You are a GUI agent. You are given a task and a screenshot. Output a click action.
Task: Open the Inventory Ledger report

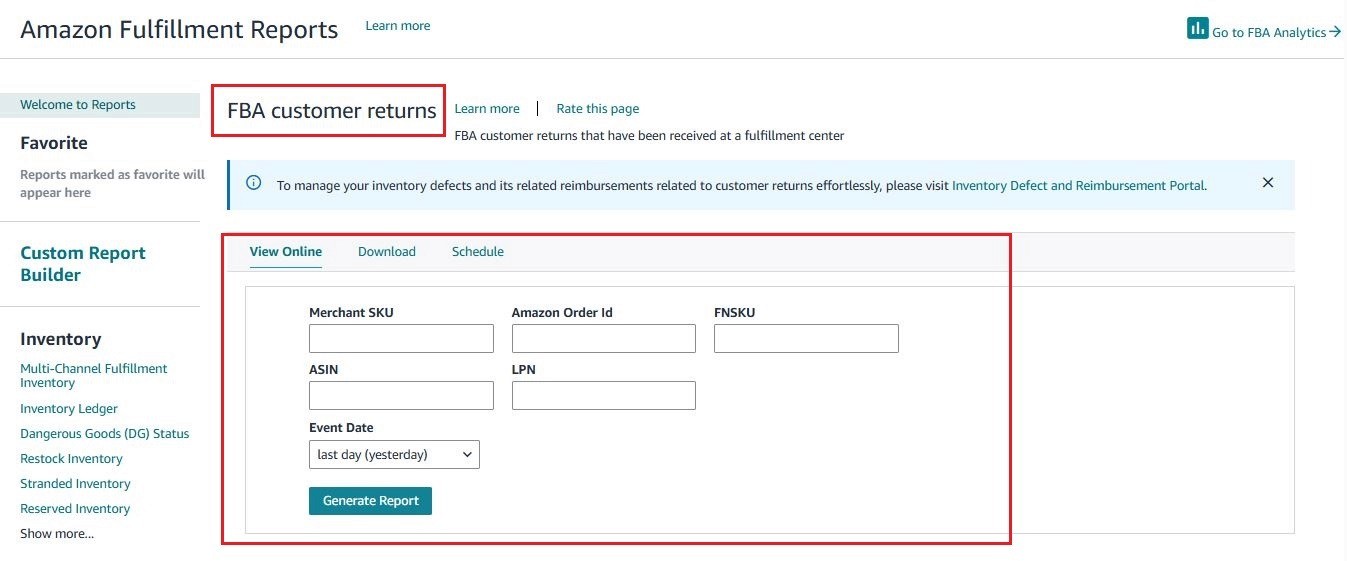click(x=69, y=409)
